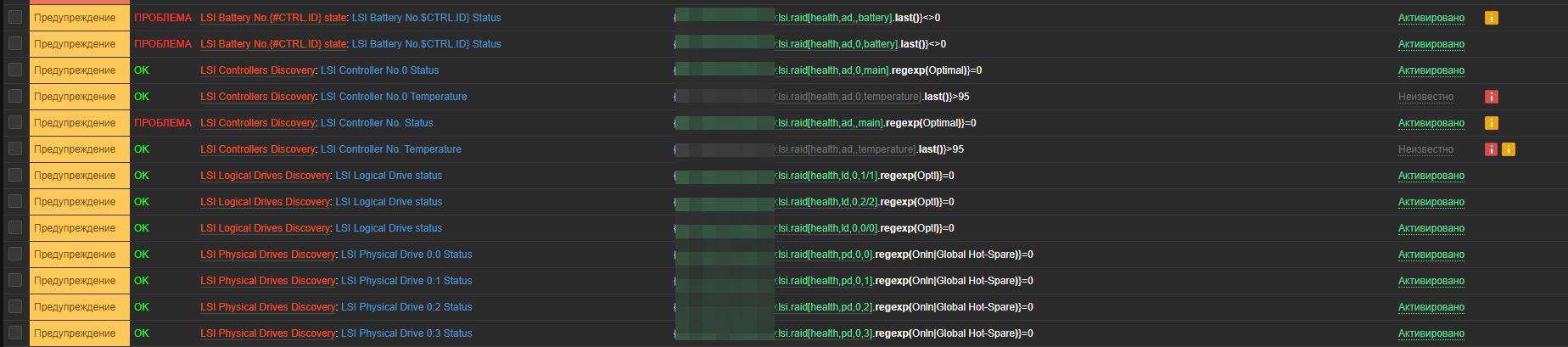This screenshot has width=1568, height=347.
Task: Click orange icon on Controller No. Temperature row
Action: pyautogui.click(x=1509, y=149)
